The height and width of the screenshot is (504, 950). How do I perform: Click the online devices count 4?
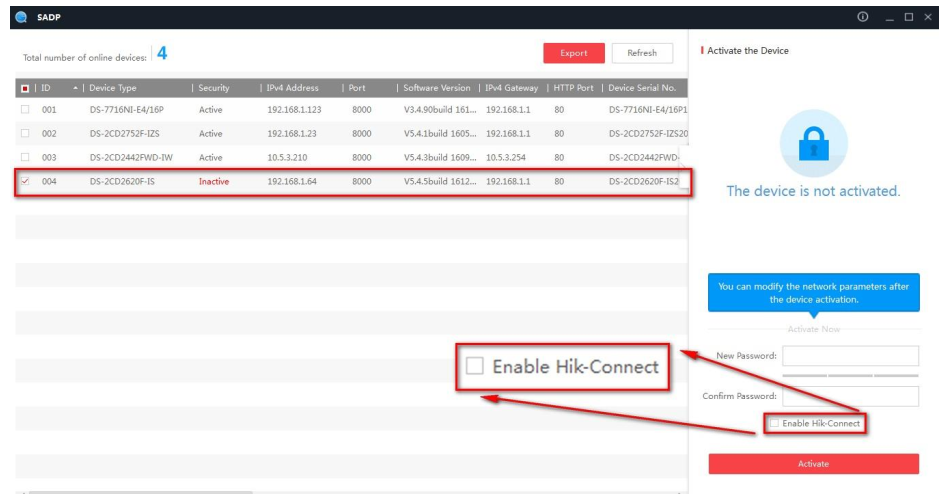pyautogui.click(x=162, y=53)
